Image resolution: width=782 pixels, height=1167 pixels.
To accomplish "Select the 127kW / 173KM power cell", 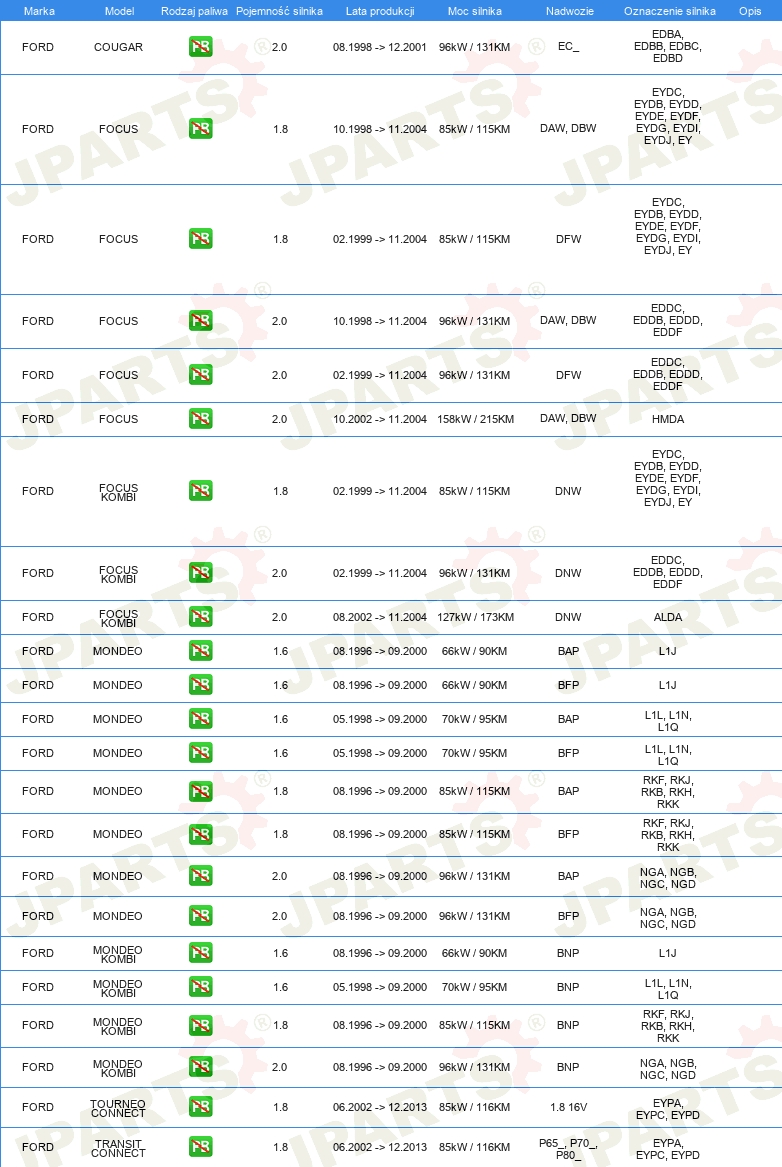I will [475, 617].
